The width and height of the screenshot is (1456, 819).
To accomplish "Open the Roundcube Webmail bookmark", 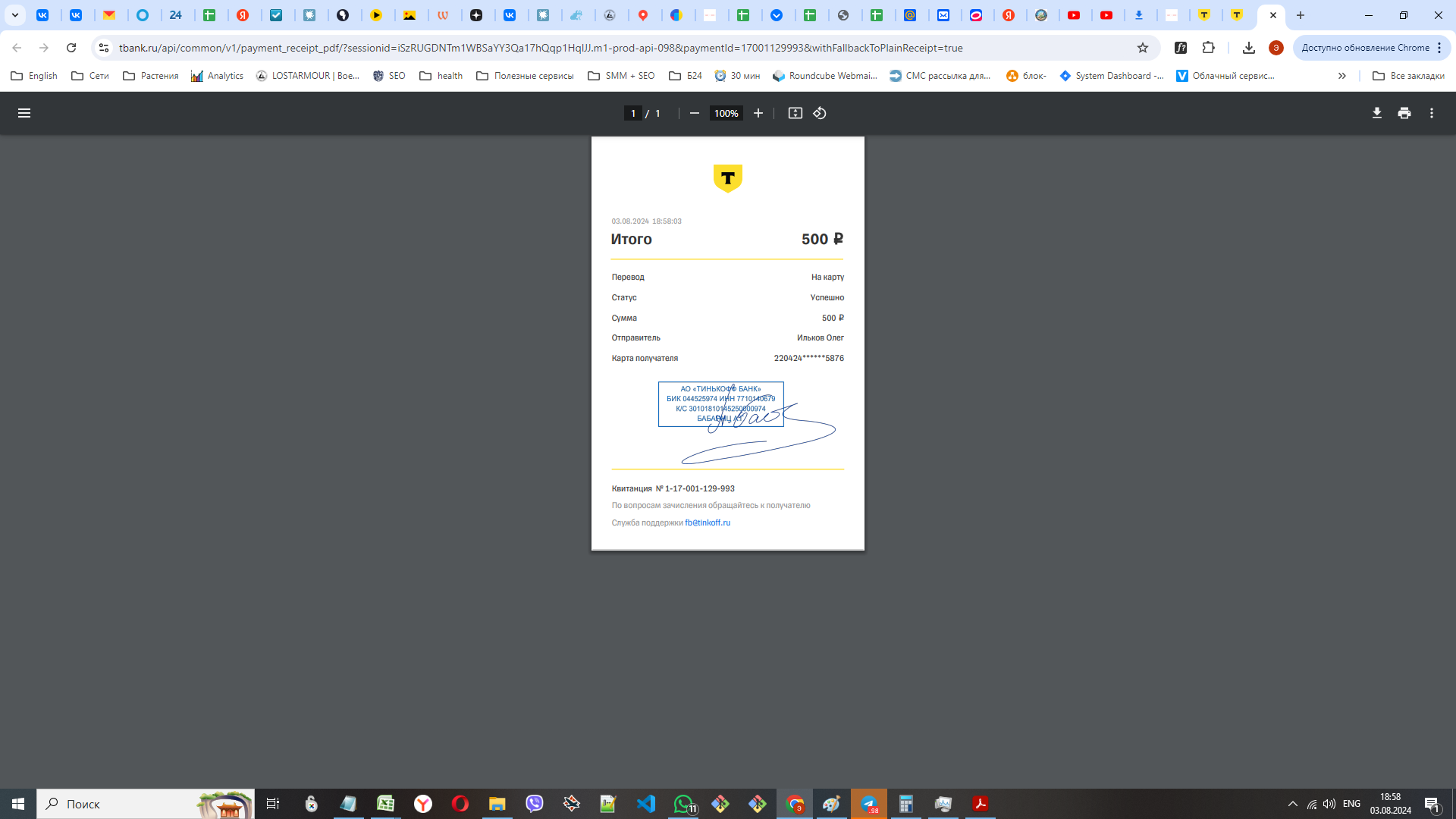I will coord(825,76).
